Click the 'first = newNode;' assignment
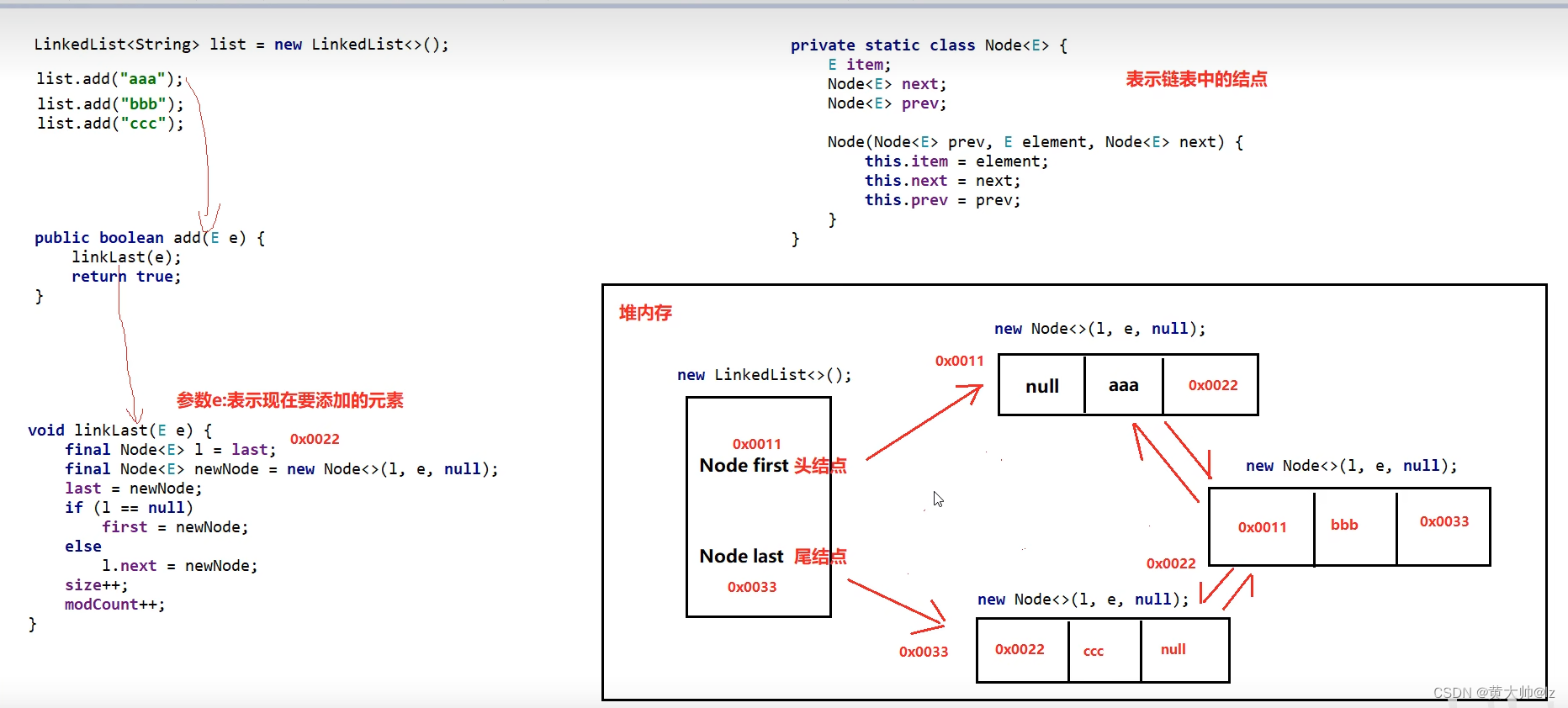This screenshot has width=1568, height=708. 175,527
